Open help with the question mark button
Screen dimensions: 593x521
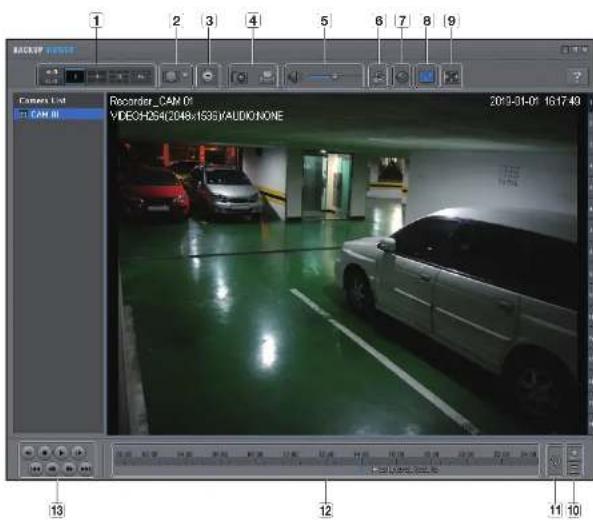pos(577,77)
